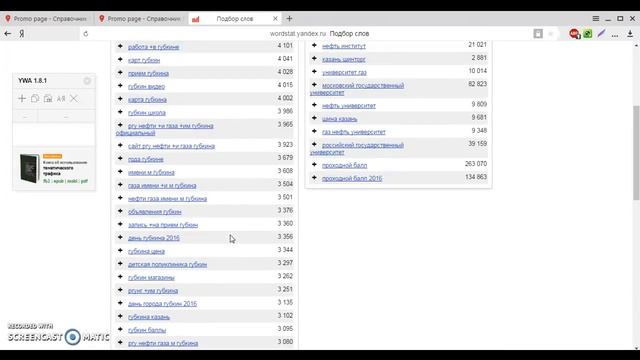Click the scrollbar down arrow
The height and width of the screenshot is (360, 640).
(636, 348)
